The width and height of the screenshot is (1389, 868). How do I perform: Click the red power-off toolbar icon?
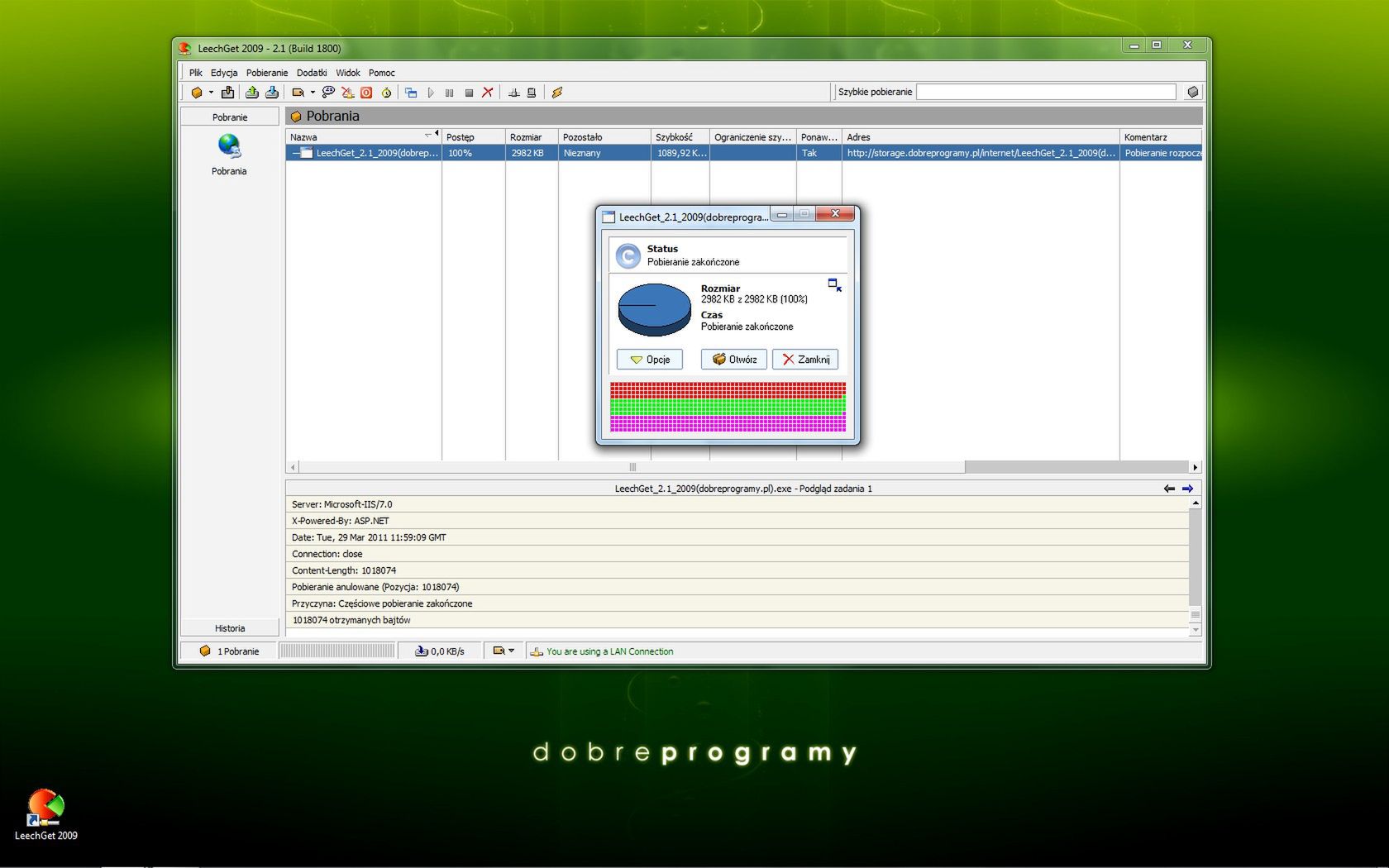(x=366, y=93)
